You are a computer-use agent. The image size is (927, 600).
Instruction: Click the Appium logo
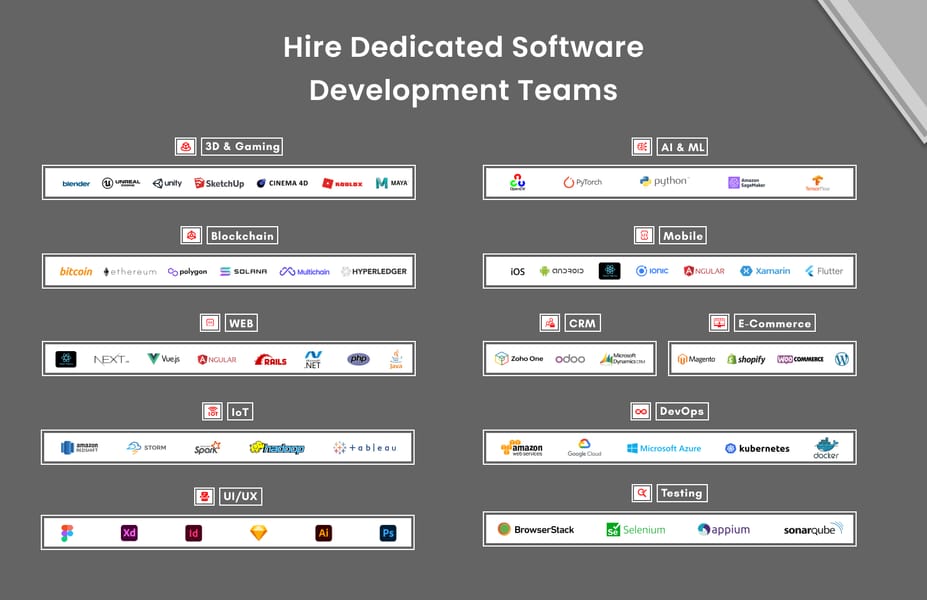pos(724,530)
